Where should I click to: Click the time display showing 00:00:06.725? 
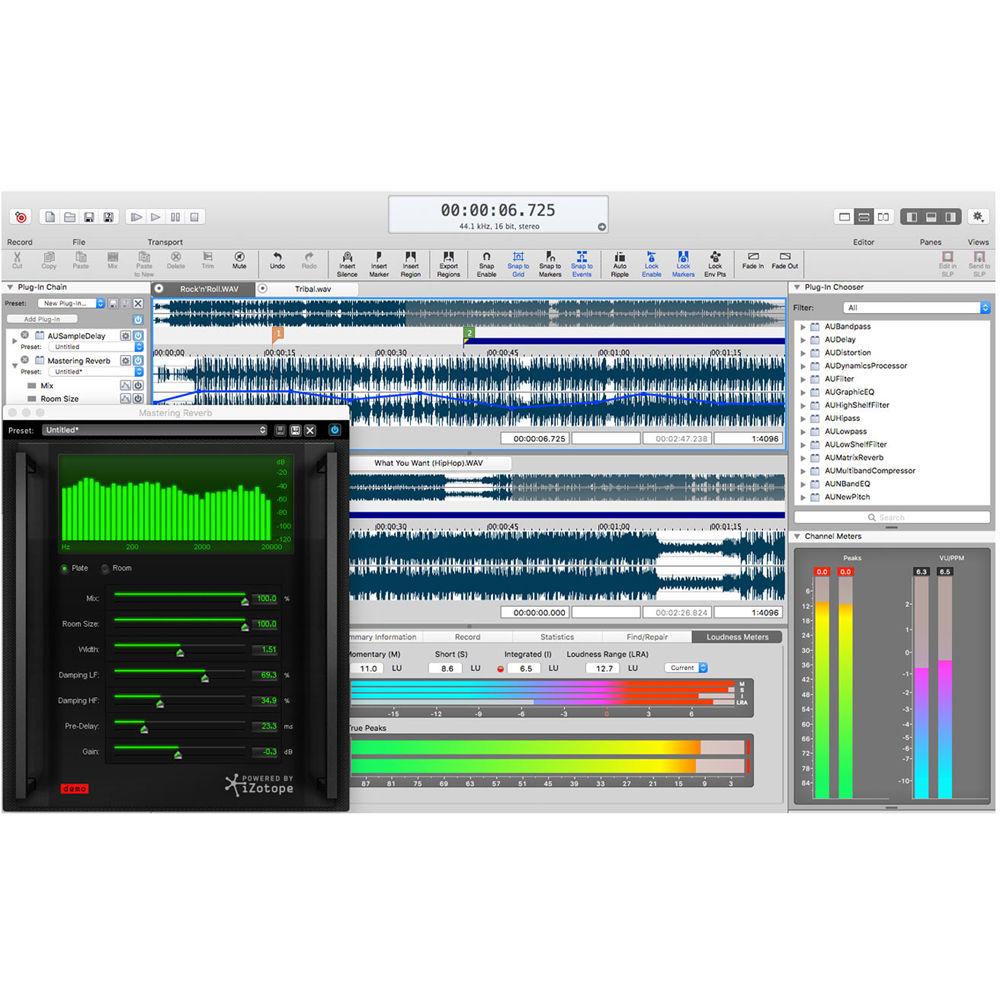pos(497,210)
